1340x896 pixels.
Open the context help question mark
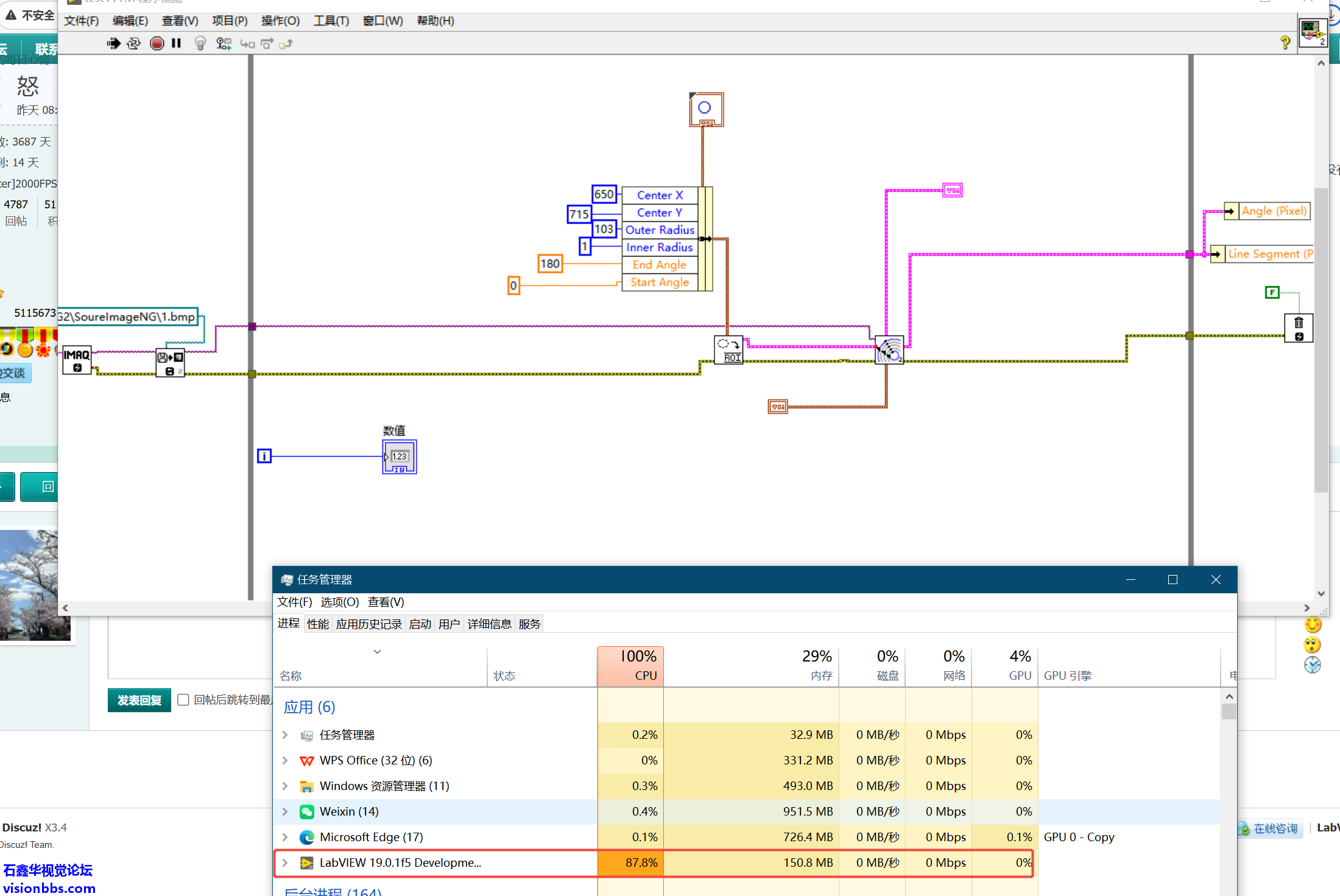tap(1285, 43)
